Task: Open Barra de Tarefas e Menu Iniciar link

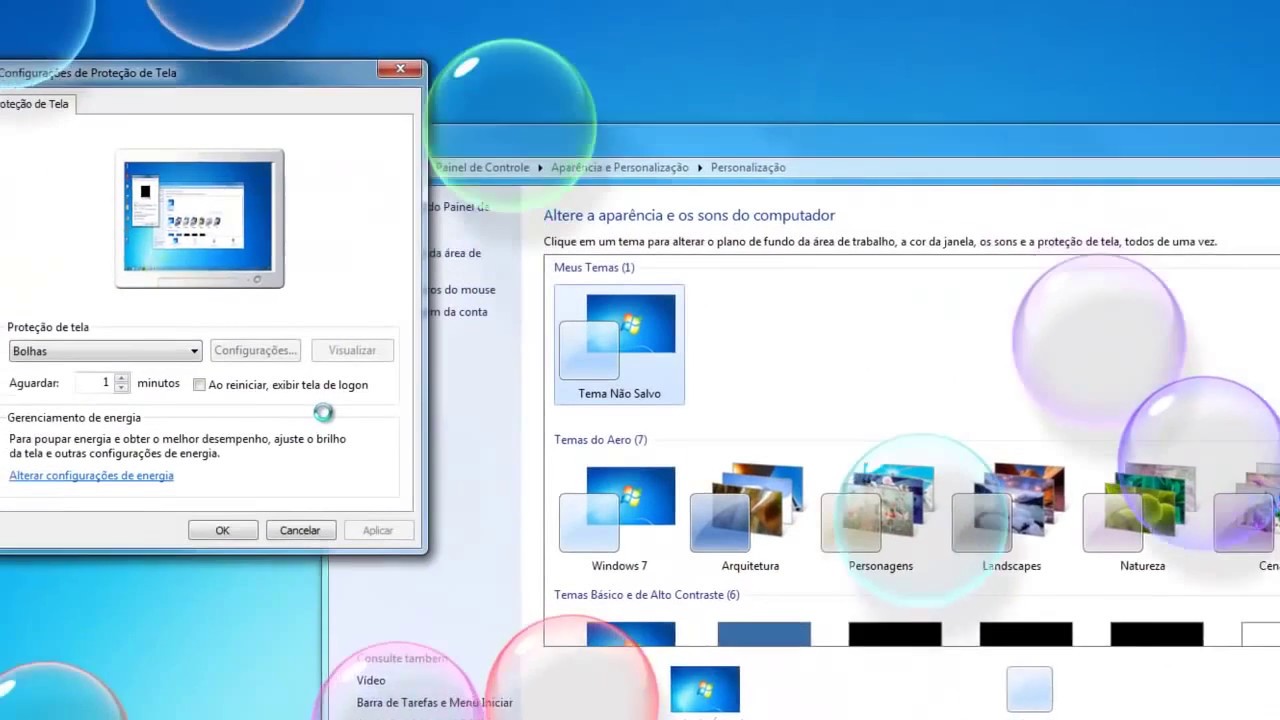Action: click(x=434, y=703)
